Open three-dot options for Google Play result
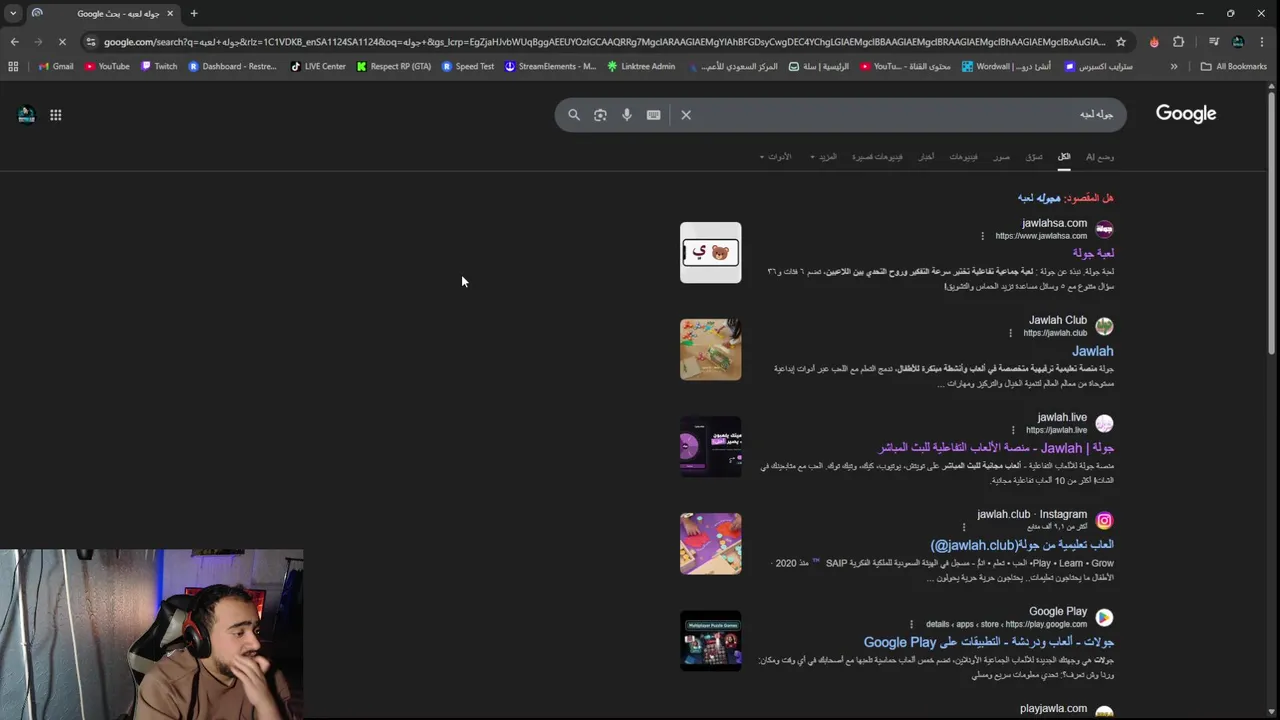The height and width of the screenshot is (720, 1280). click(x=911, y=624)
